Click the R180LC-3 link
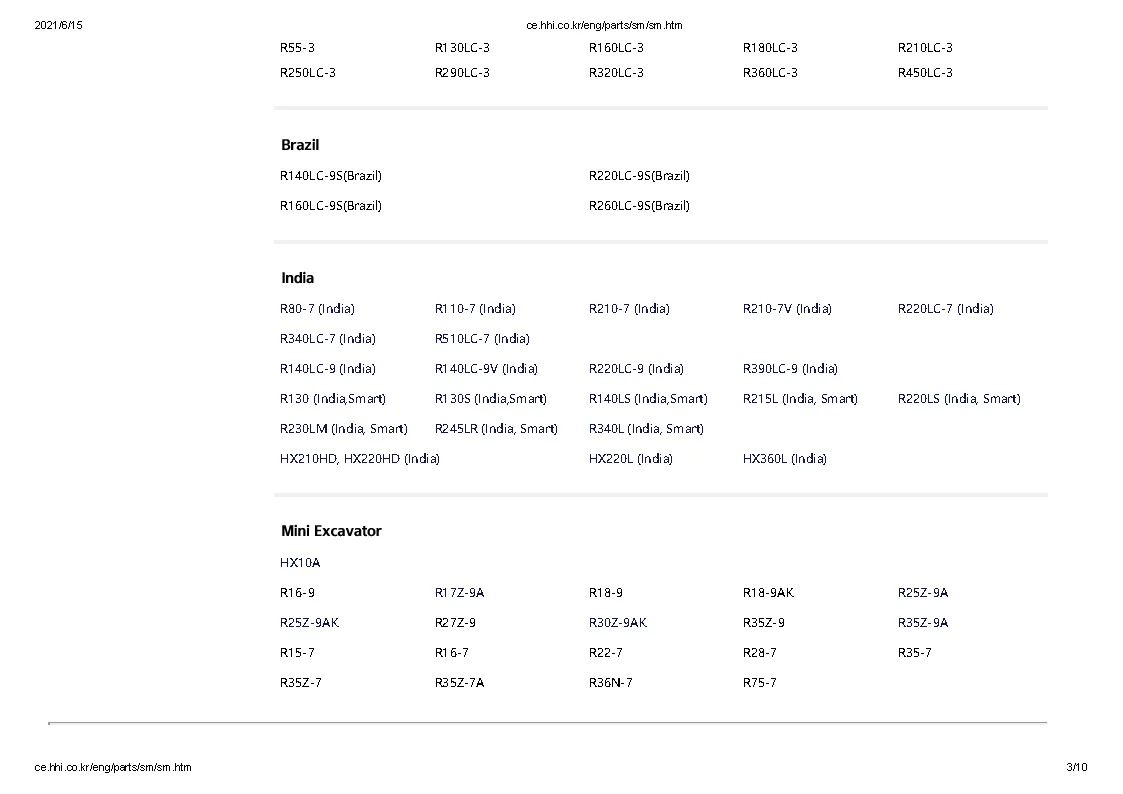This screenshot has width=1123, height=794. point(770,48)
